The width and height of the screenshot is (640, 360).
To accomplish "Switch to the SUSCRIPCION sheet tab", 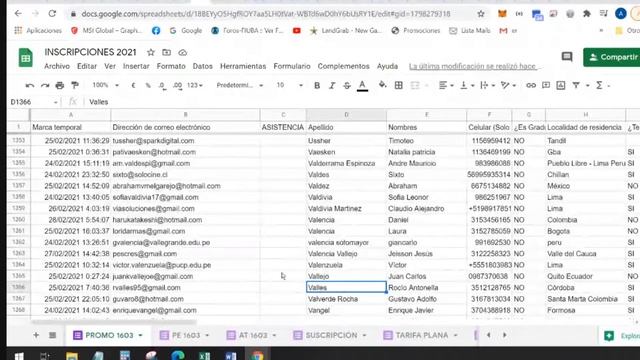I will (x=330, y=336).
